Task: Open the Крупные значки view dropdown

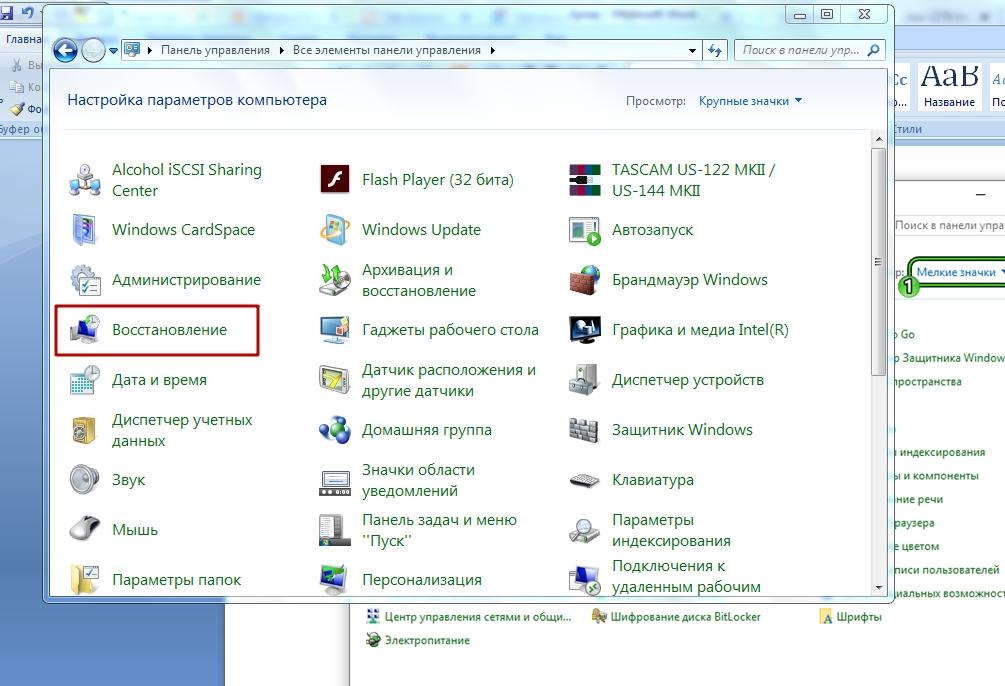Action: tap(750, 101)
